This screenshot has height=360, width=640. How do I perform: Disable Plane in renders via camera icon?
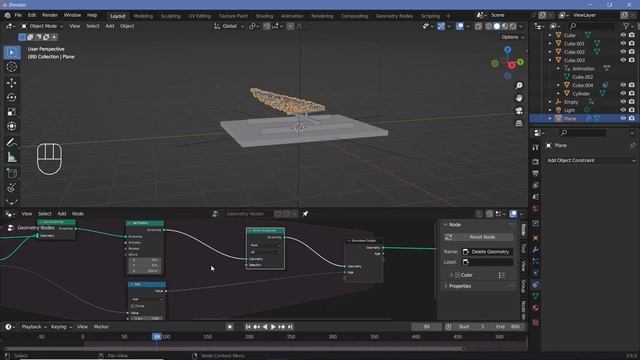[631, 118]
